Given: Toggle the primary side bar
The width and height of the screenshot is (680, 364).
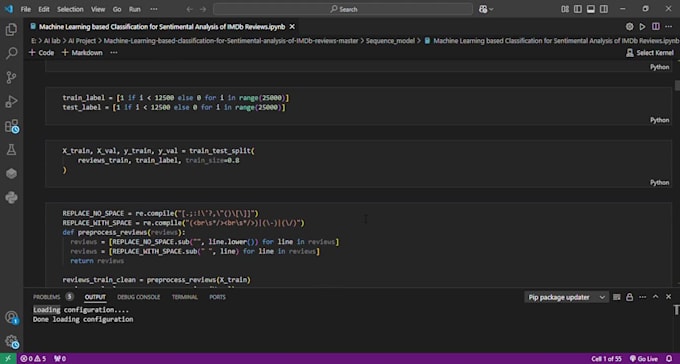Looking at the screenshot, I should 578,9.
